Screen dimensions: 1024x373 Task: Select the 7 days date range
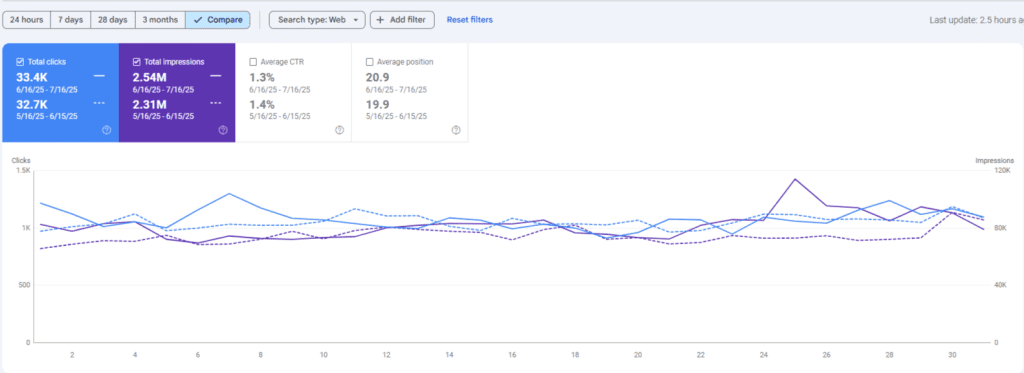pos(71,20)
